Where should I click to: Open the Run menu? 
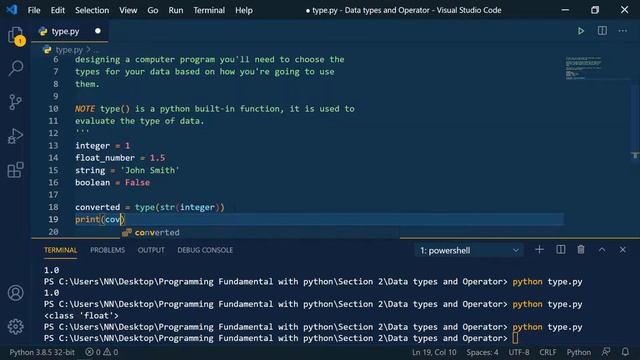tap(176, 10)
